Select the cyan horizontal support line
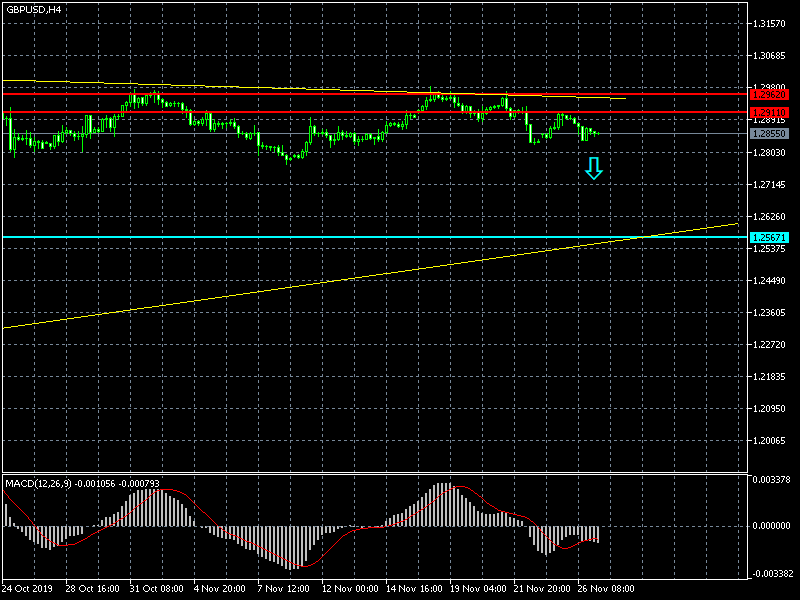 pos(300,237)
